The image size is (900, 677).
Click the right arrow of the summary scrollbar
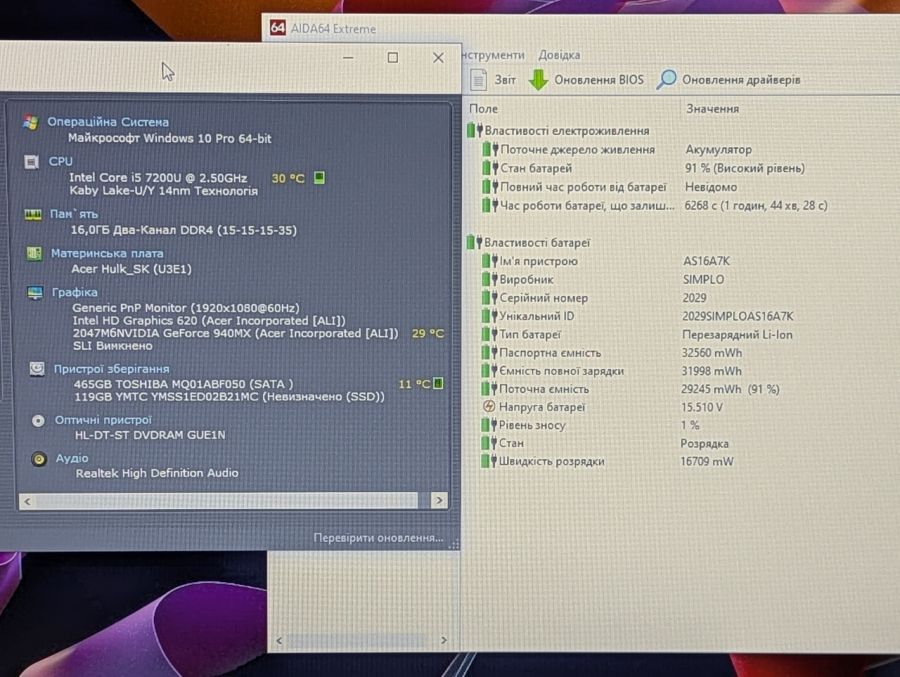(439, 501)
